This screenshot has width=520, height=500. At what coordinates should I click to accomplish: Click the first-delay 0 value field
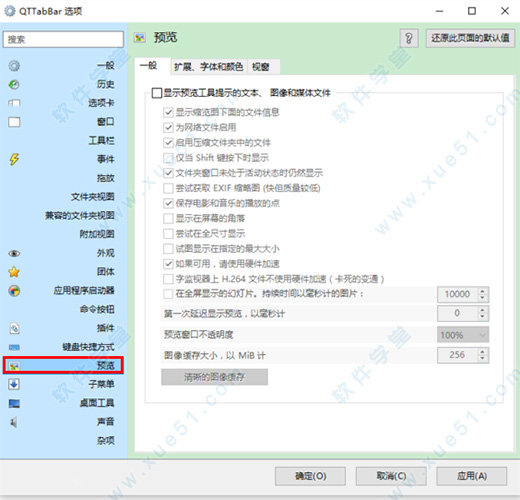click(457, 313)
